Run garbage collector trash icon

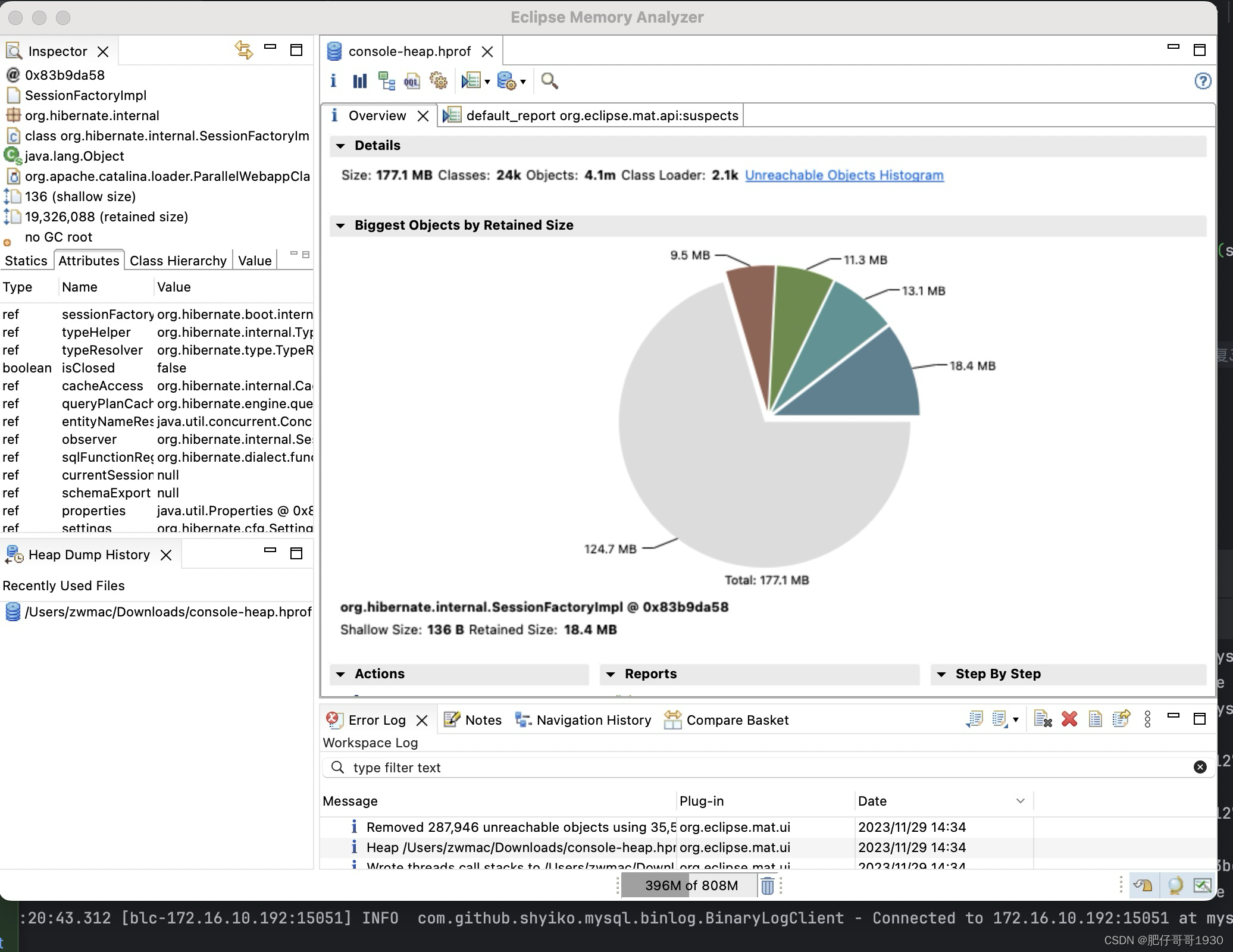coord(768,885)
